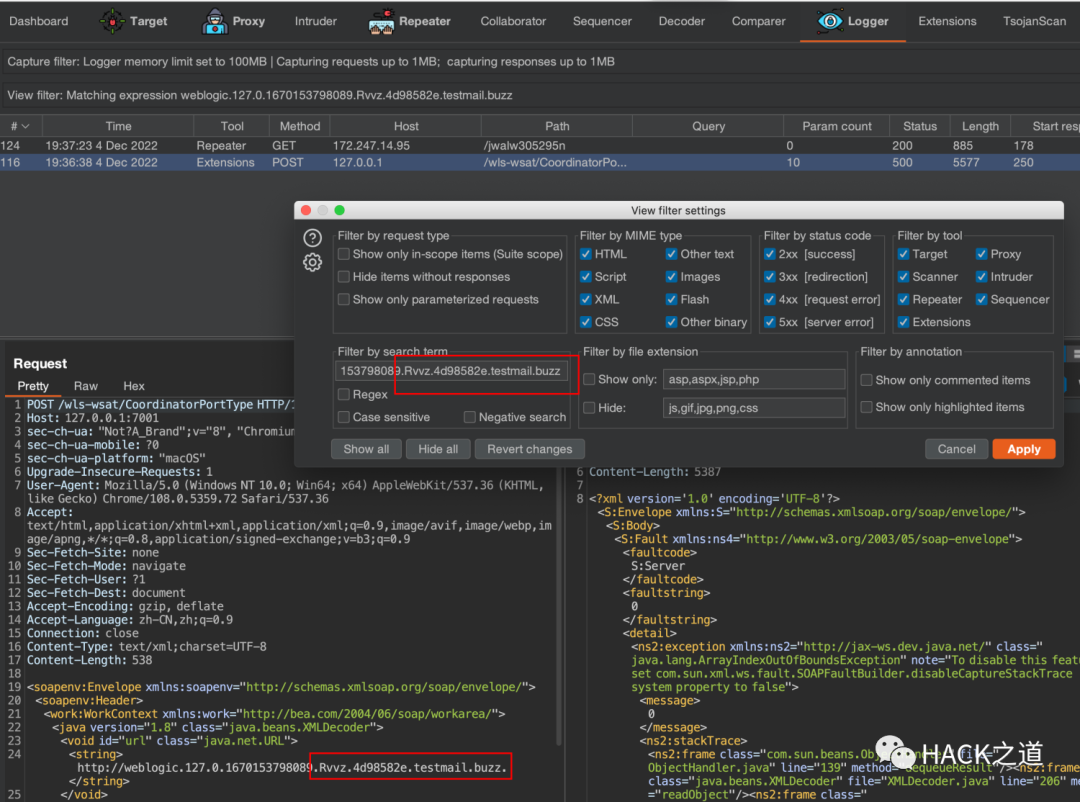Select the Hex request view tab
This screenshot has width=1080, height=802.
click(134, 386)
